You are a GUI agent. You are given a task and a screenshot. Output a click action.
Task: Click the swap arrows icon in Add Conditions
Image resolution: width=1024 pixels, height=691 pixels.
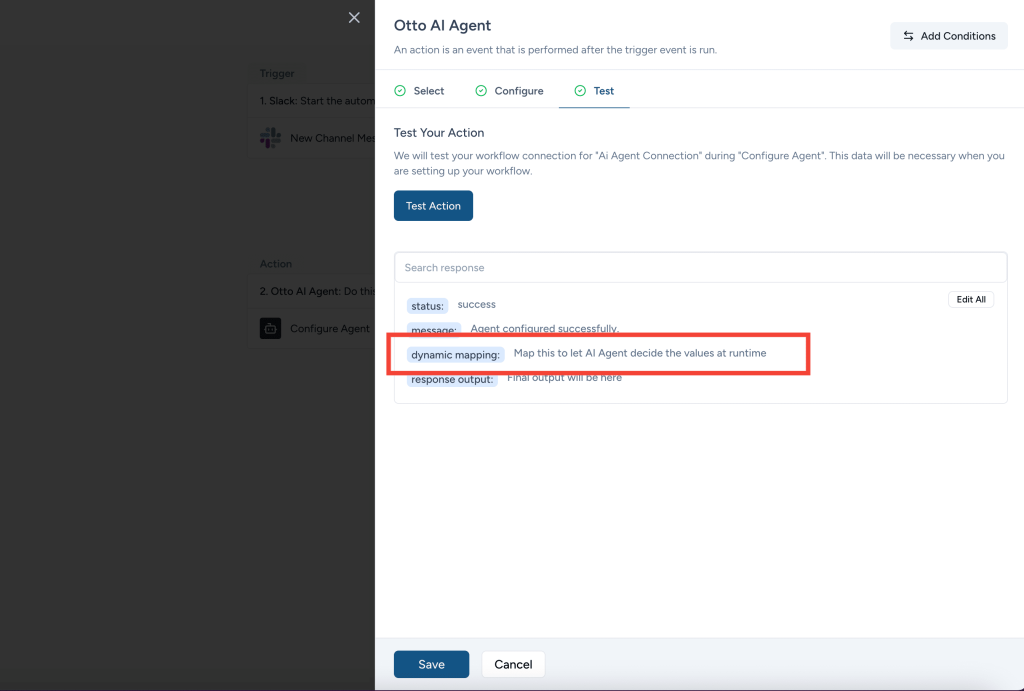click(x=908, y=36)
